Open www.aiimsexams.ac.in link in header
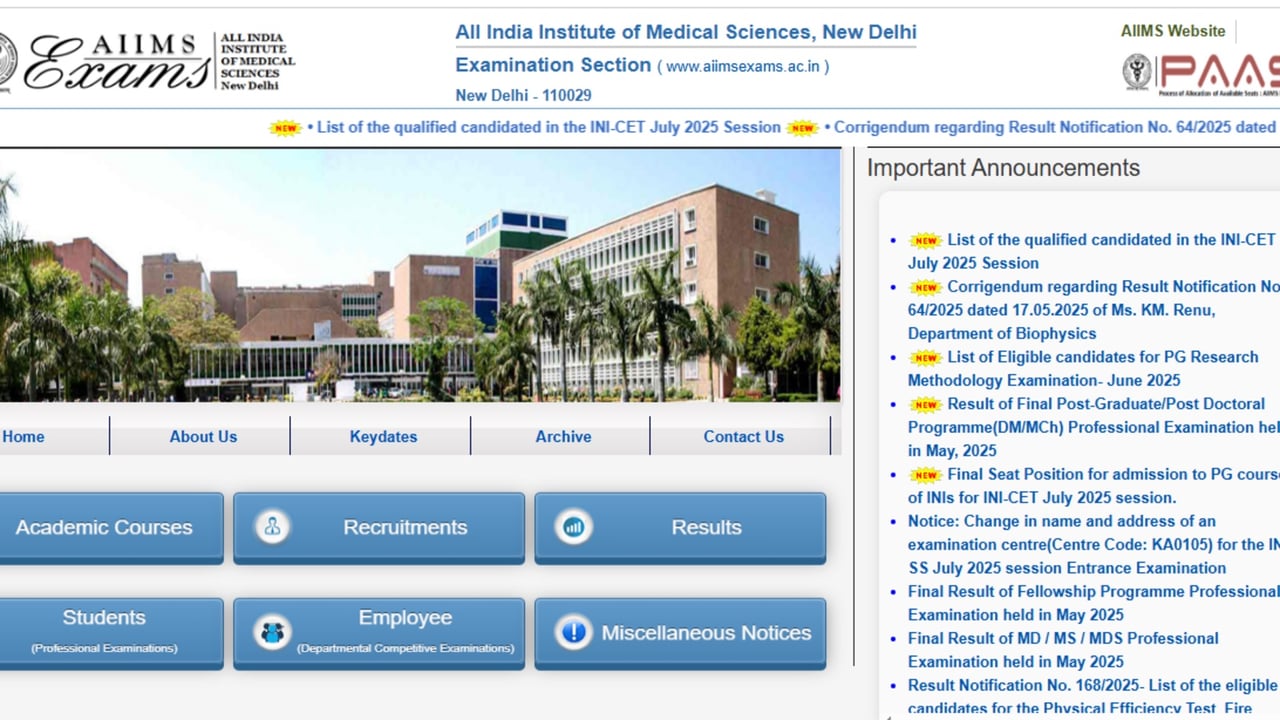Screen dimensions: 1280x720 click(x=743, y=67)
